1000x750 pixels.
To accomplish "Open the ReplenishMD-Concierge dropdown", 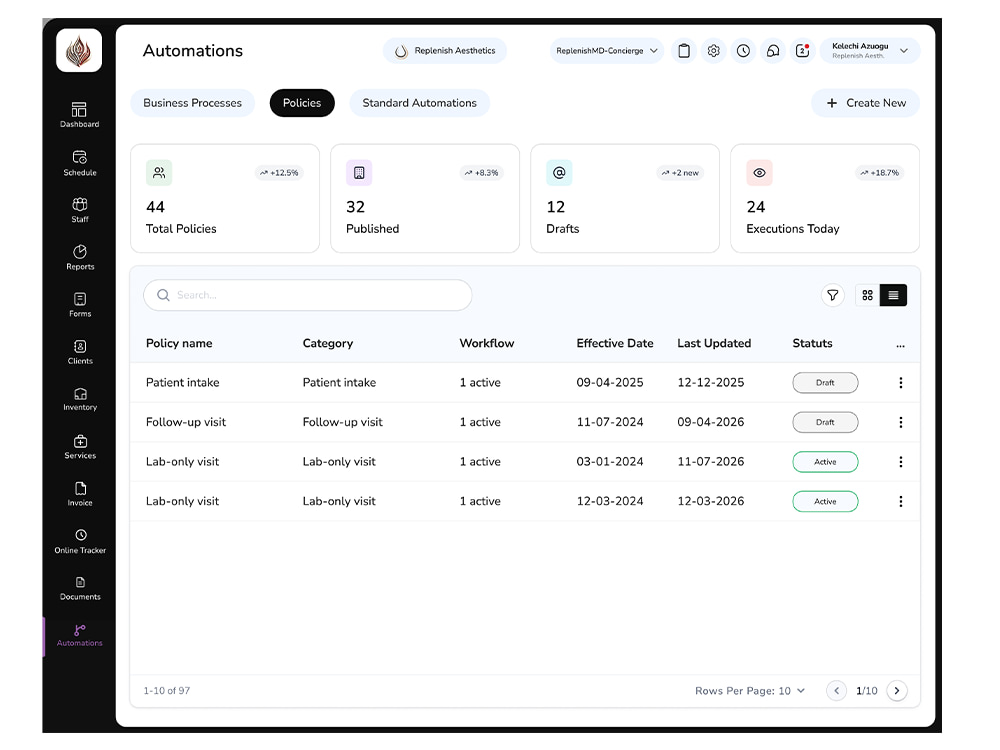I will coord(607,51).
